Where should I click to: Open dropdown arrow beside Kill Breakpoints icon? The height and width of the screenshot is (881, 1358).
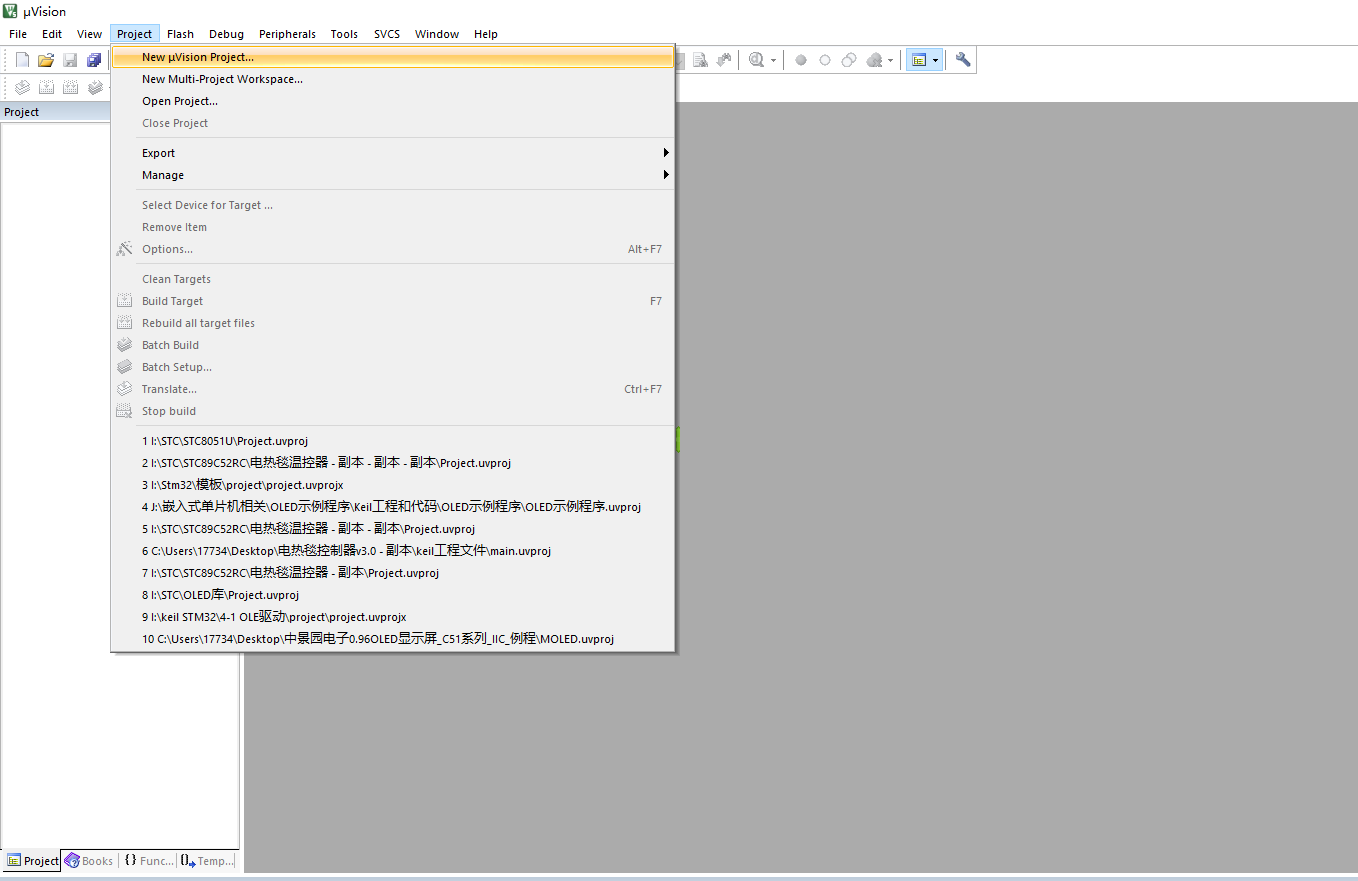pyautogui.click(x=890, y=60)
